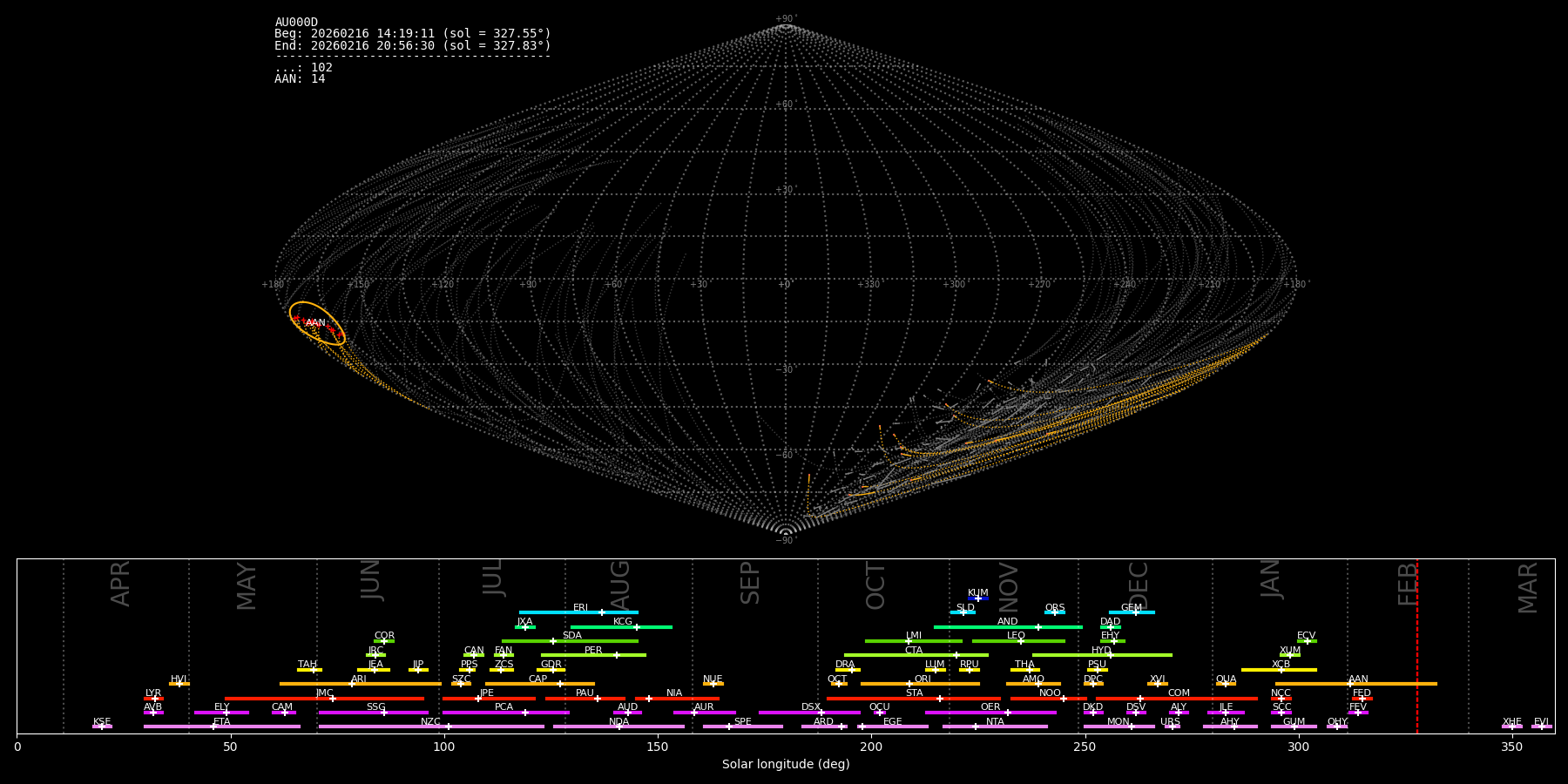Image resolution: width=1568 pixels, height=784 pixels.
Task: Click the LEO shower label
Action: (1017, 636)
